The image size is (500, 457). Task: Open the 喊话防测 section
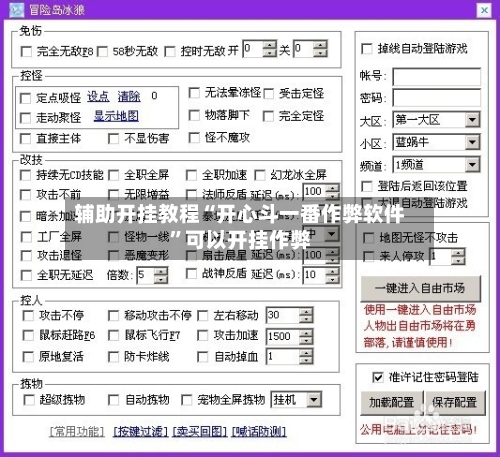pos(259,432)
